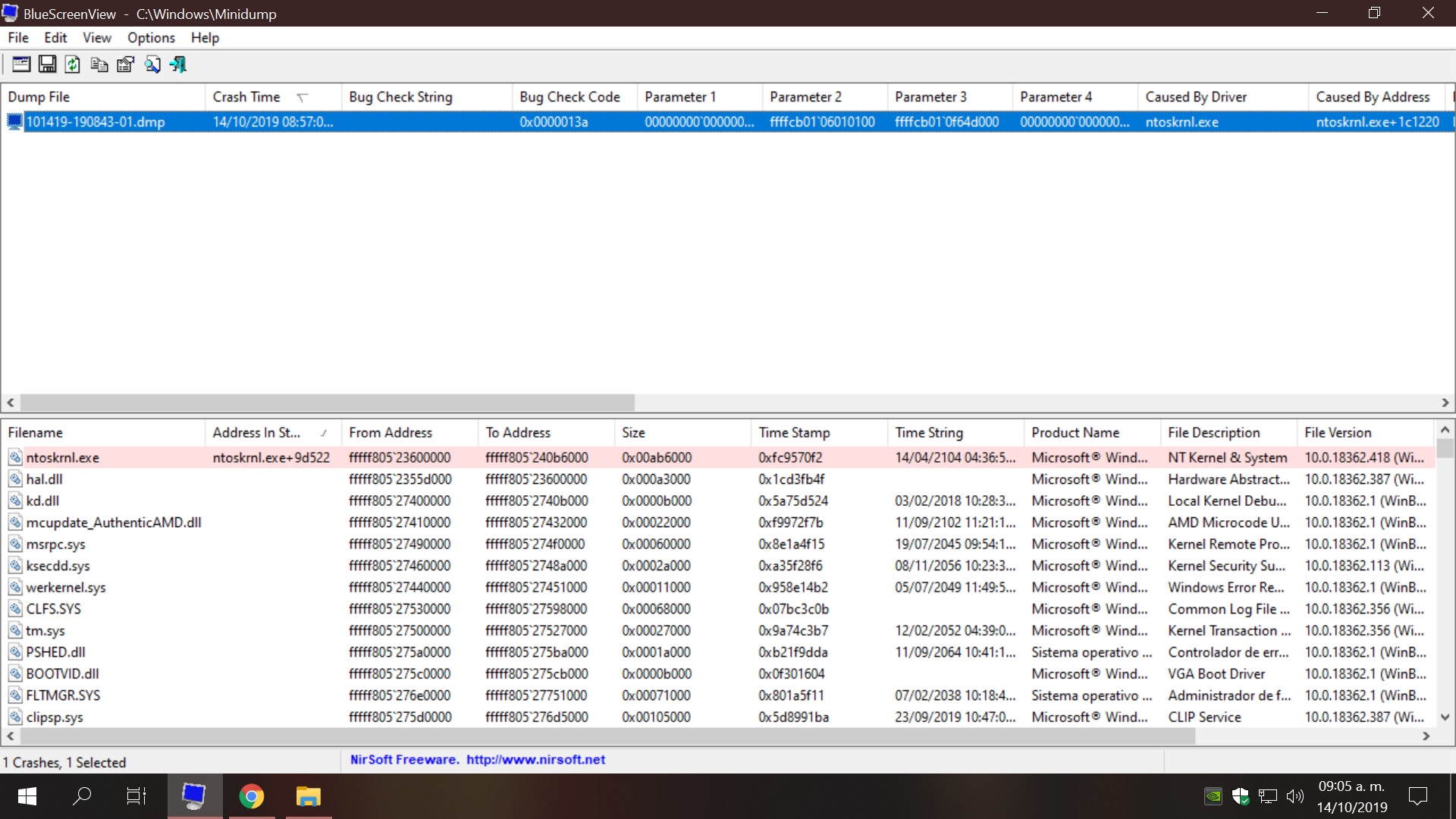Select the 101419-190843-01.dmp crash row

pyautogui.click(x=96, y=122)
